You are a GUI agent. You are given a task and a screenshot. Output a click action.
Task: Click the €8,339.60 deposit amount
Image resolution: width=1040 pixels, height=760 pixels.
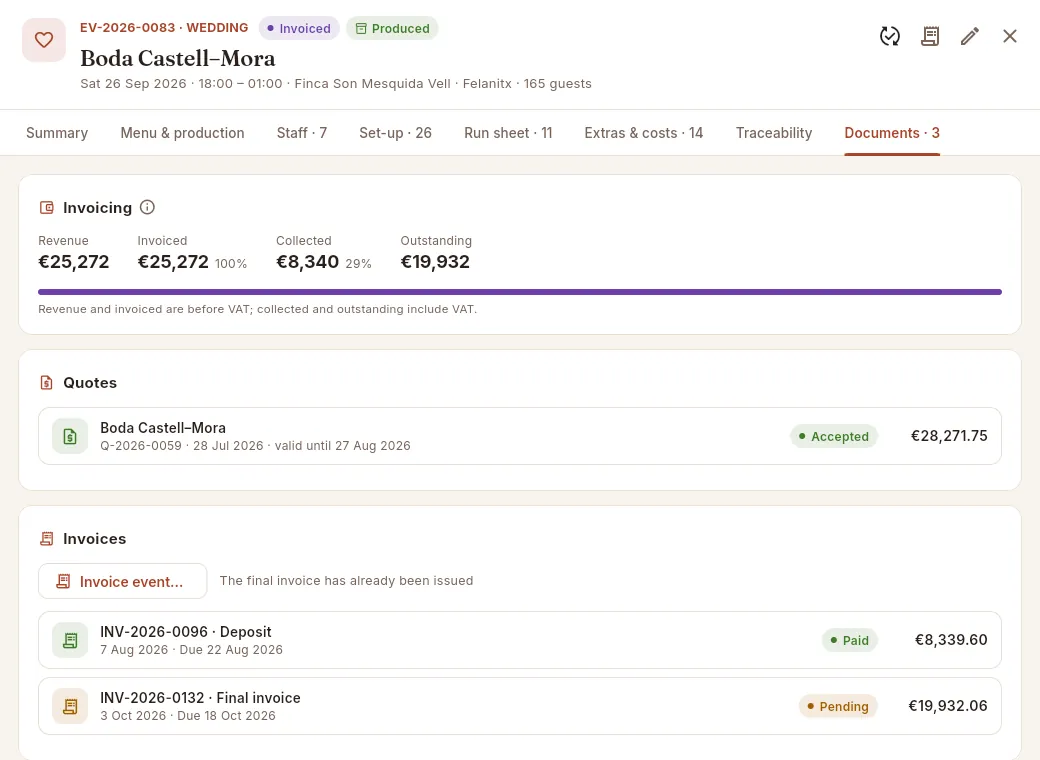coord(951,639)
